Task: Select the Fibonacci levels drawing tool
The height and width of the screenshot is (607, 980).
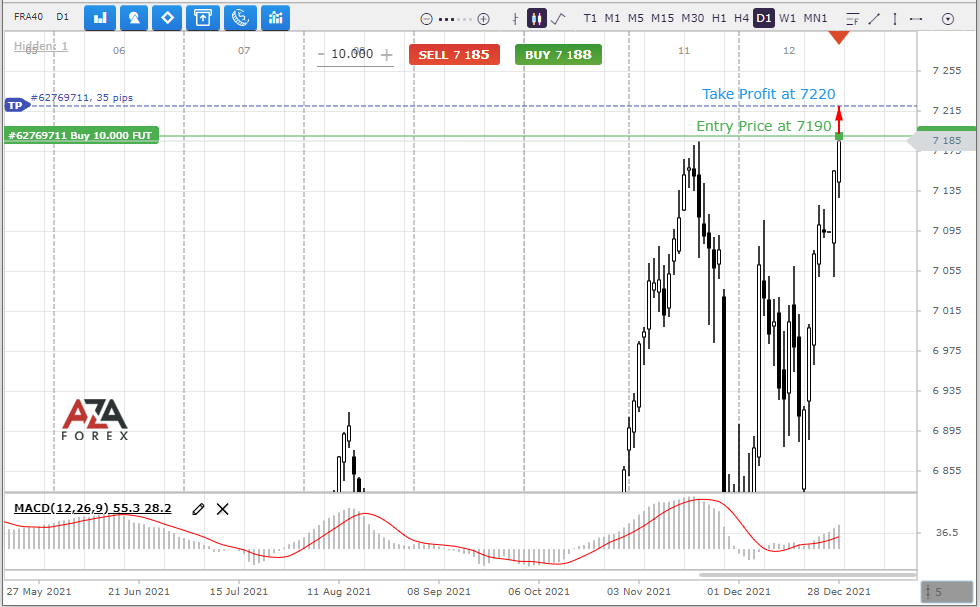Action: tap(852, 19)
